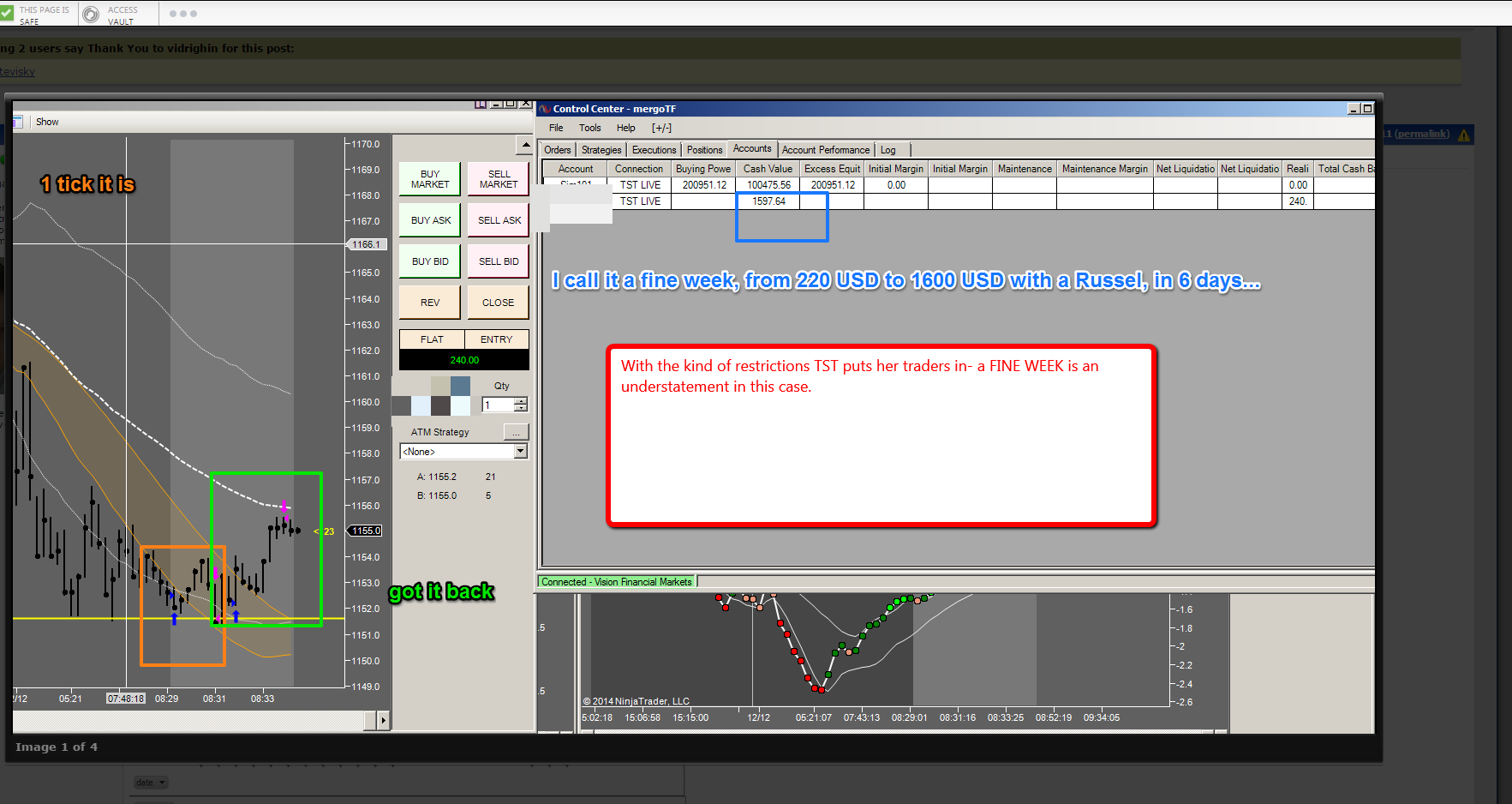
Task: Click the [+/-] menu item
Action: [661, 128]
